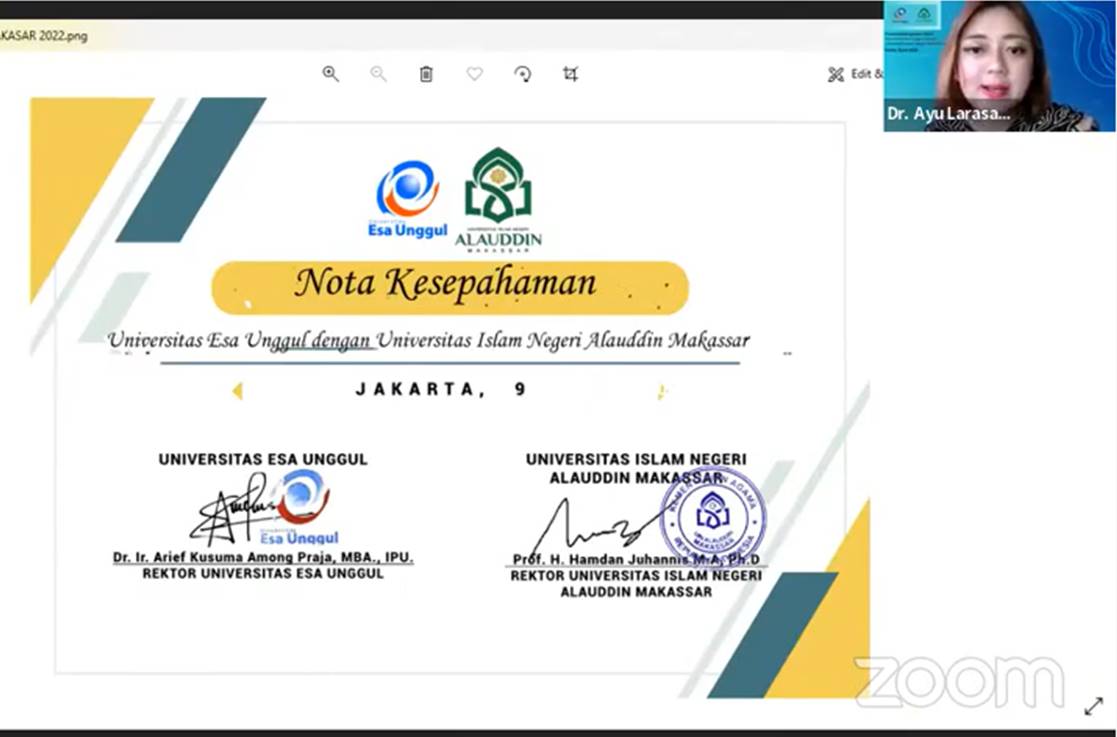1117x737 pixels.
Task: Click the Alauddin Makassar logo
Action: 499,199
